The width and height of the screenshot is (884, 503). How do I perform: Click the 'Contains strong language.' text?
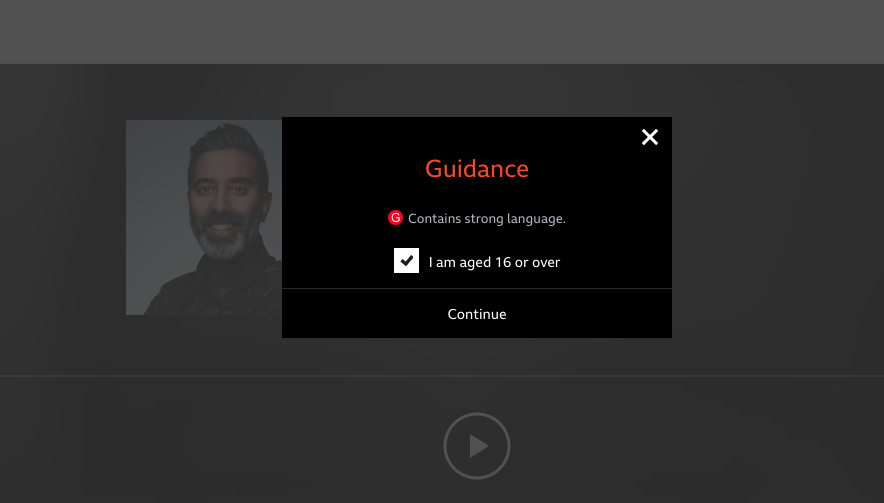pos(487,219)
